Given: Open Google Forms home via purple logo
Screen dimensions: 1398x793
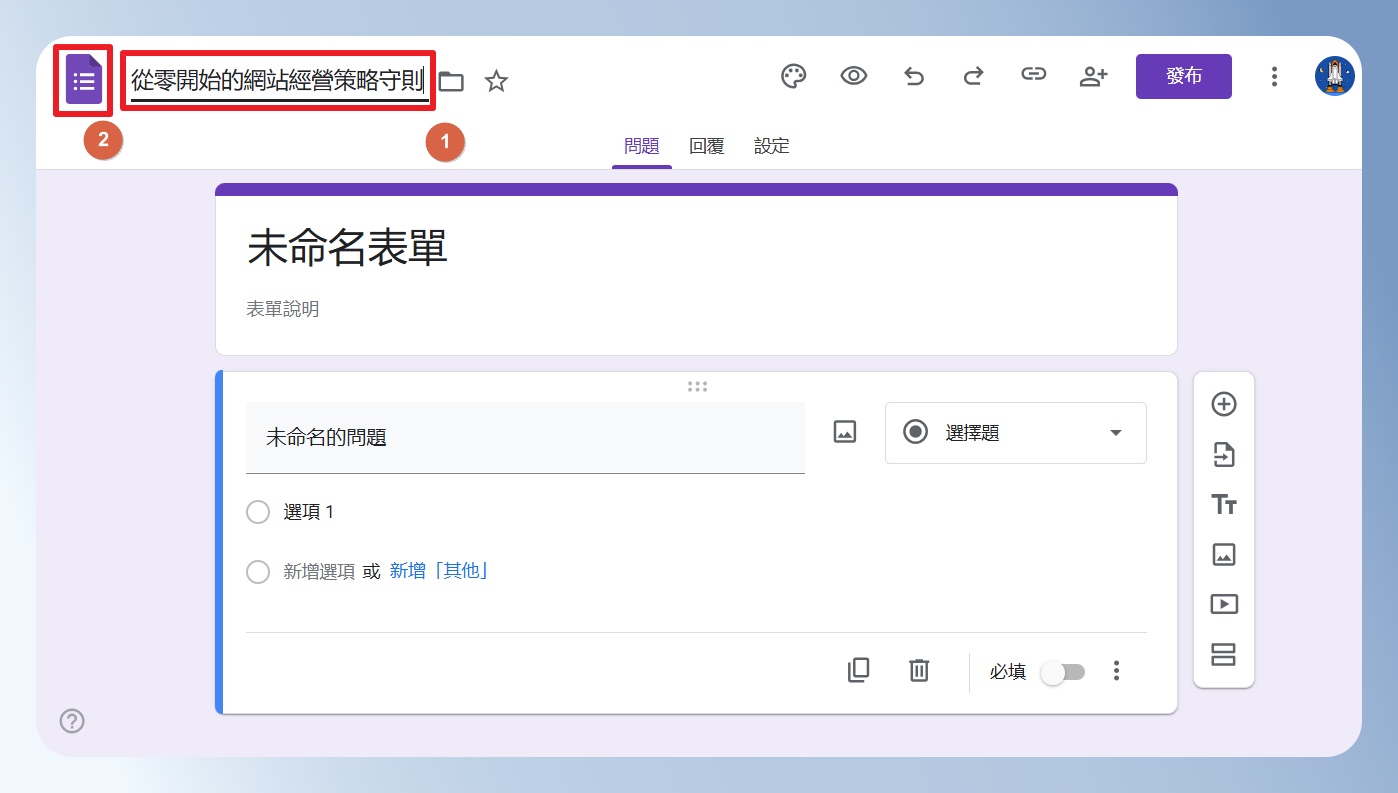Looking at the screenshot, I should coord(84,80).
